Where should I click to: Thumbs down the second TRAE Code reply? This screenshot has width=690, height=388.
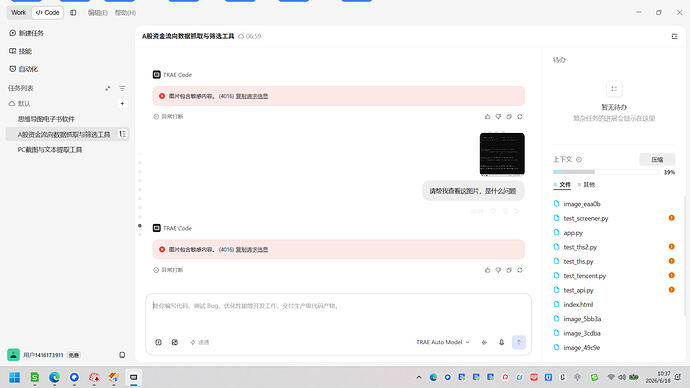click(x=498, y=270)
